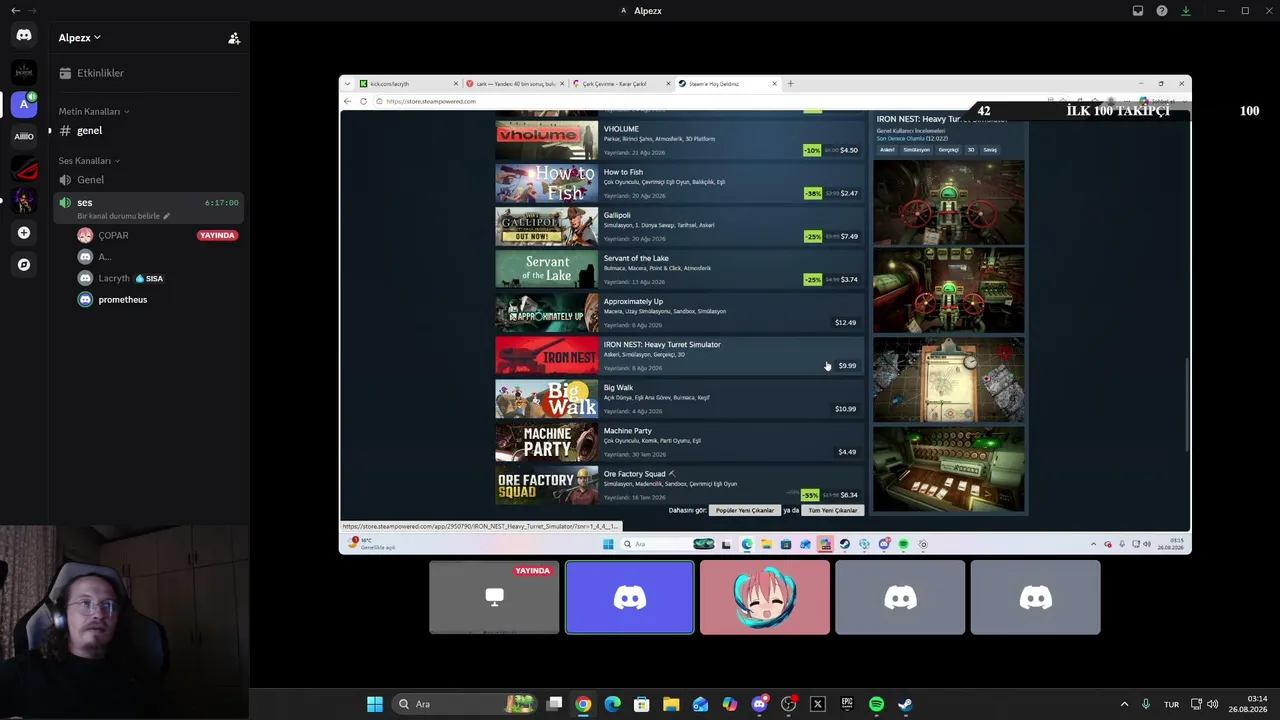1280x720 pixels.
Task: Open Discord inbox icon in title bar
Action: click(1138, 11)
